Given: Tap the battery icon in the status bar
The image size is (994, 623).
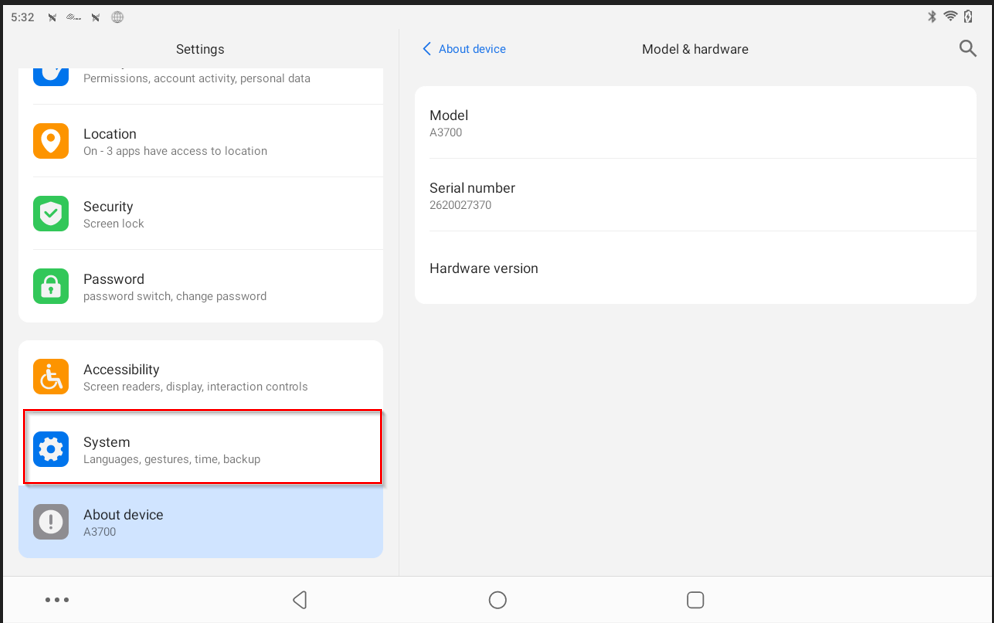Looking at the screenshot, I should point(968,17).
